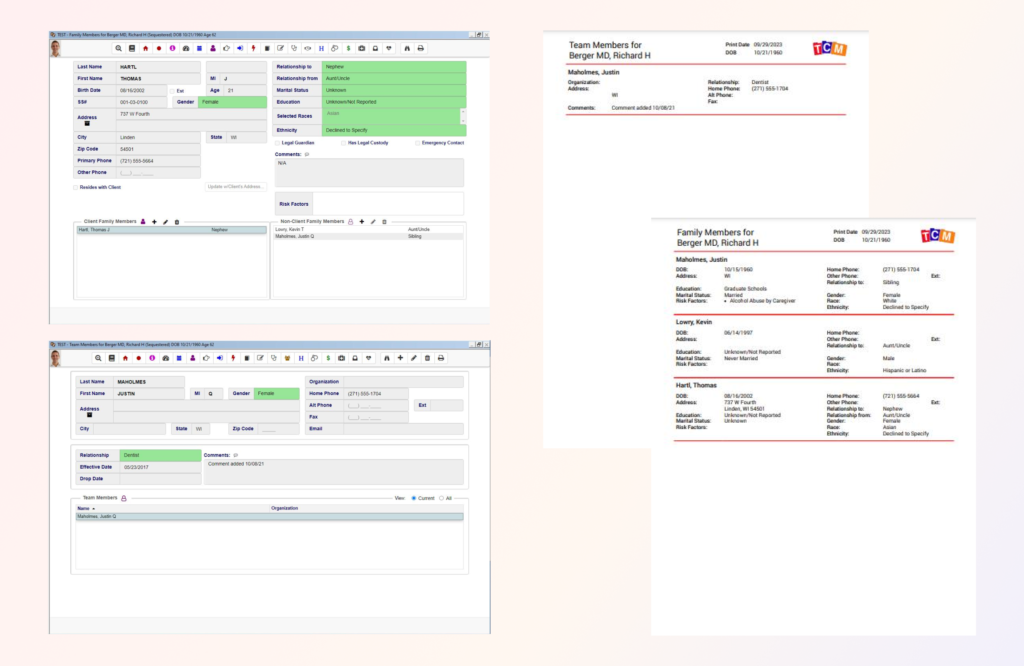1024x666 pixels.
Task: Select the dollar sign billing icon
Action: tap(348, 47)
